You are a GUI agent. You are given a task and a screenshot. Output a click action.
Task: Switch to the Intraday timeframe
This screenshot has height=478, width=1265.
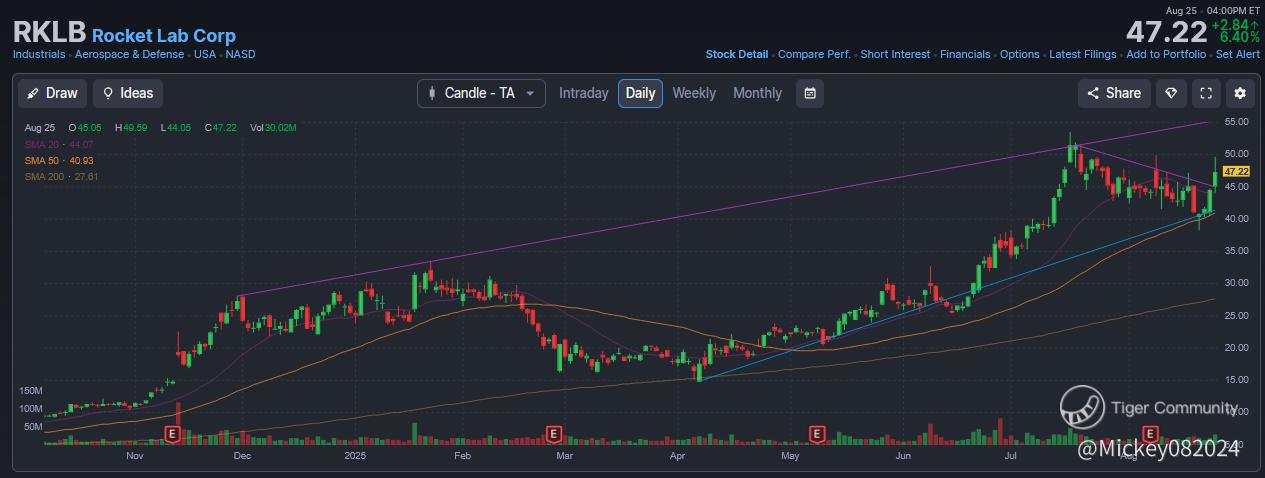click(583, 93)
